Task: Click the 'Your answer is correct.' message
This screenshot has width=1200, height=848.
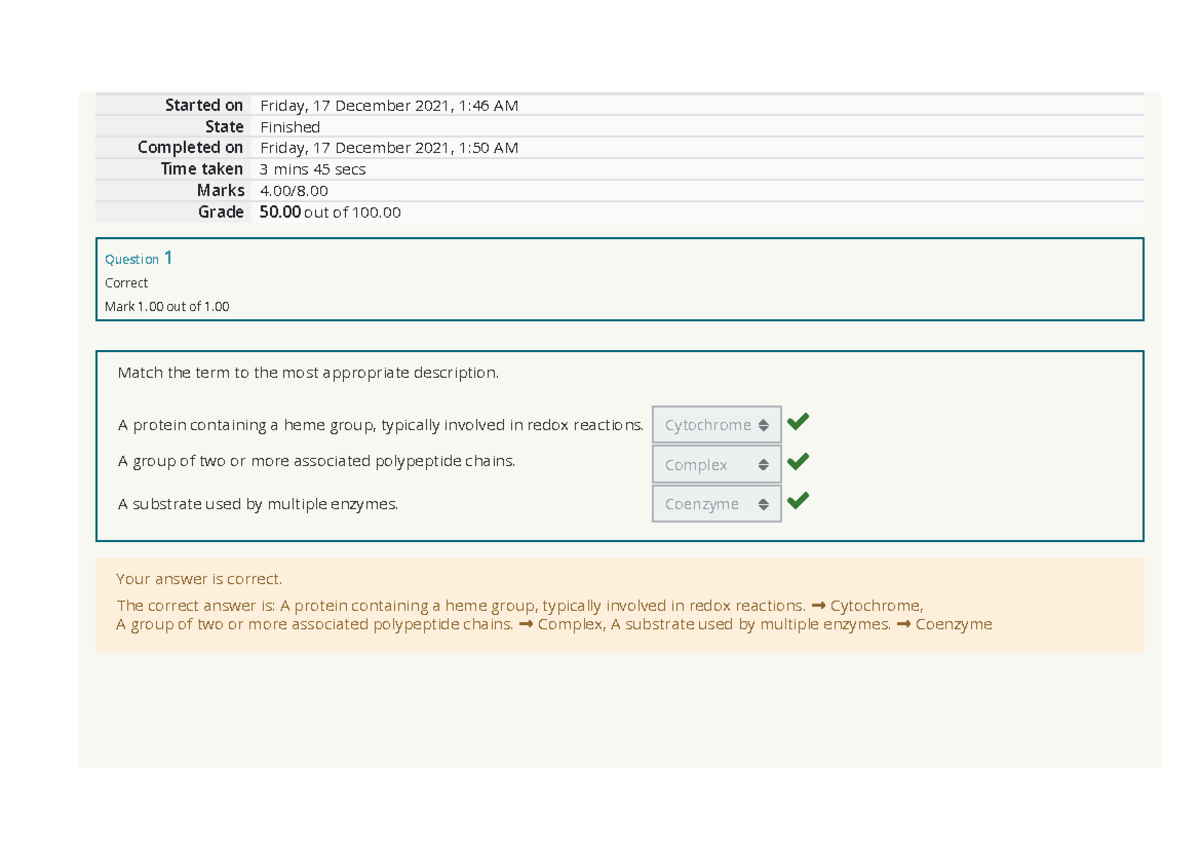Action: point(199,579)
